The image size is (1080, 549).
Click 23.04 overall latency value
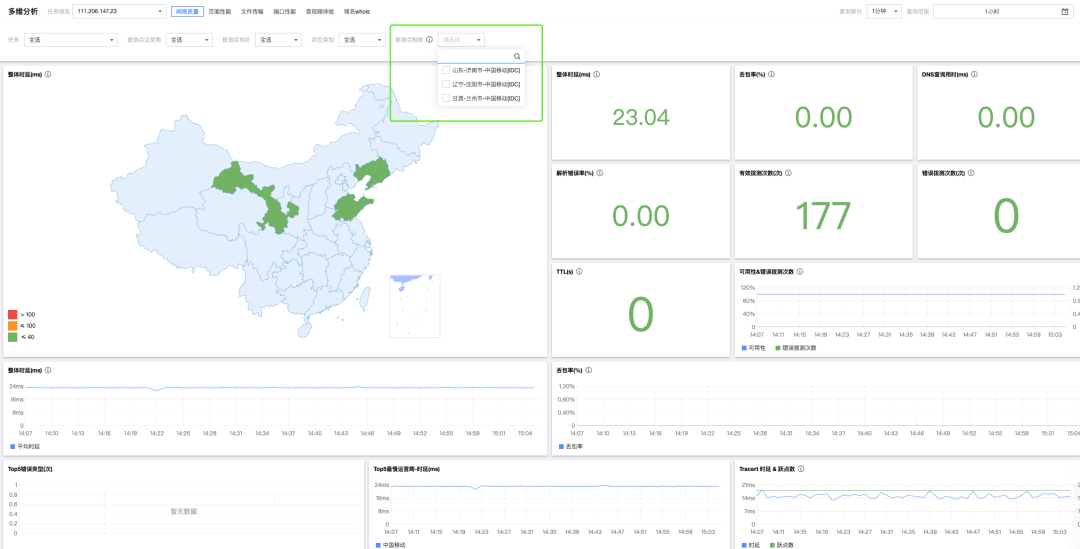pos(641,117)
